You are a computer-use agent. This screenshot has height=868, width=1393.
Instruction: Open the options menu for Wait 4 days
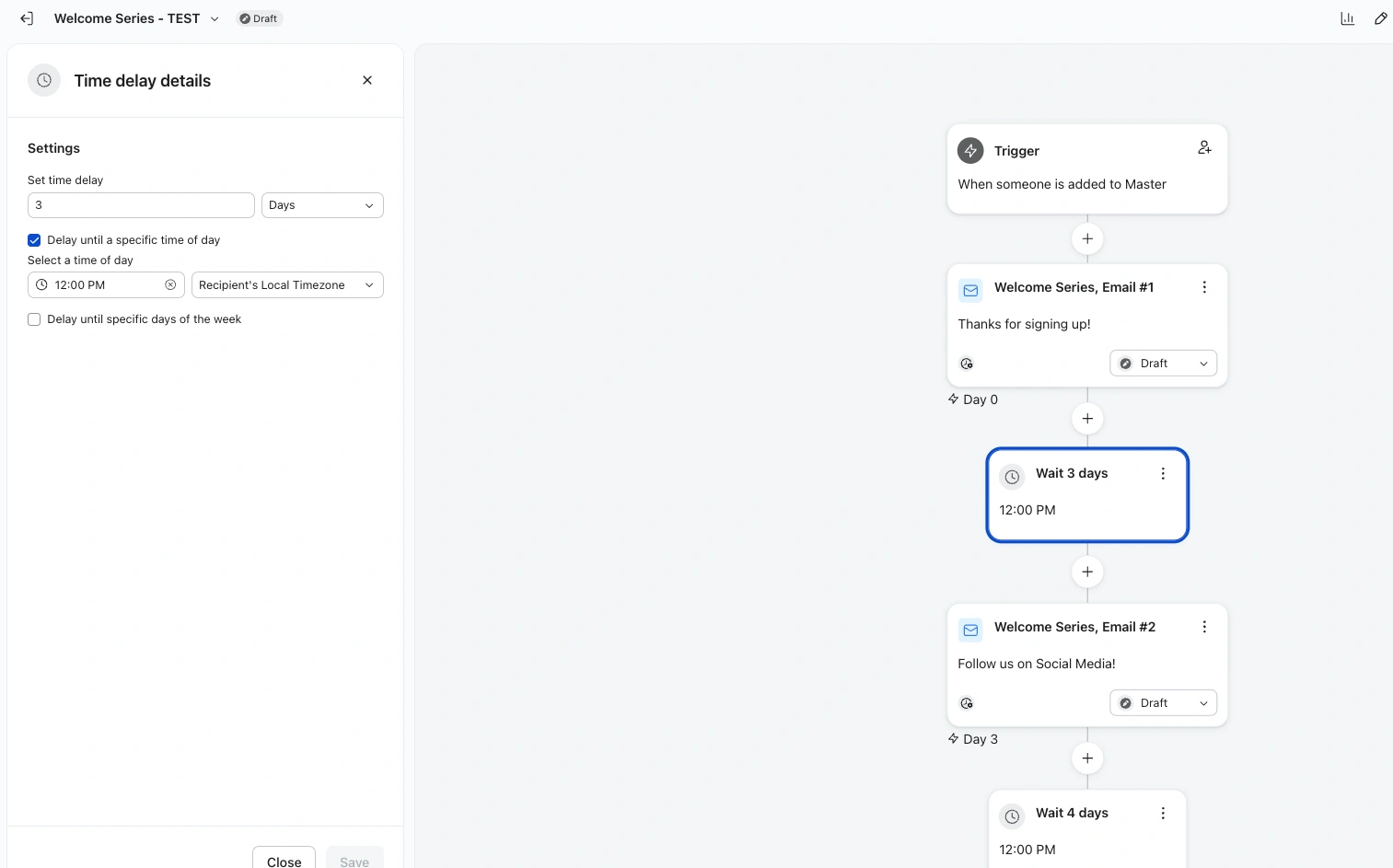click(x=1163, y=813)
